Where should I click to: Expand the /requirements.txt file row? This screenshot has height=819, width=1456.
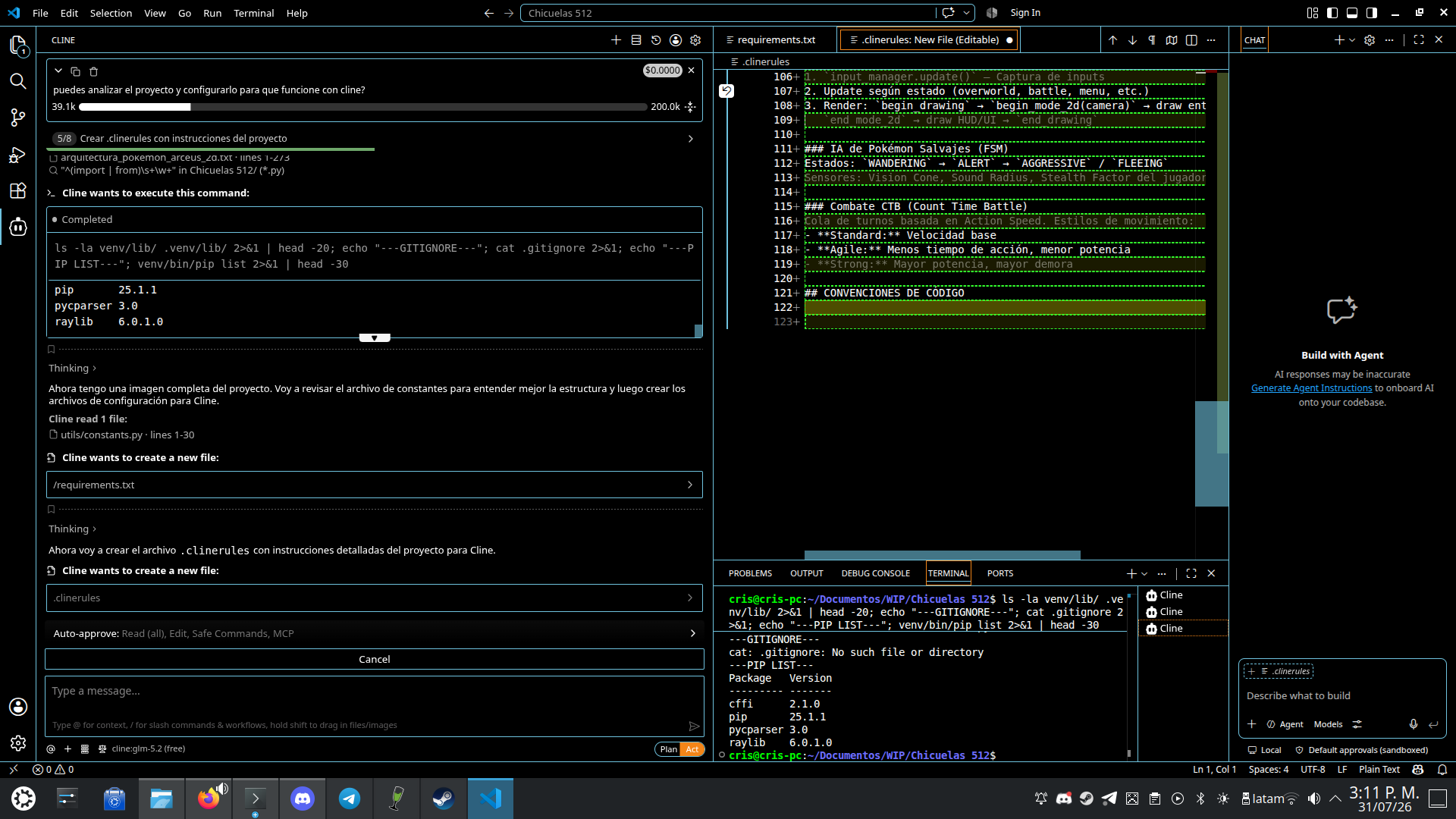click(375, 485)
